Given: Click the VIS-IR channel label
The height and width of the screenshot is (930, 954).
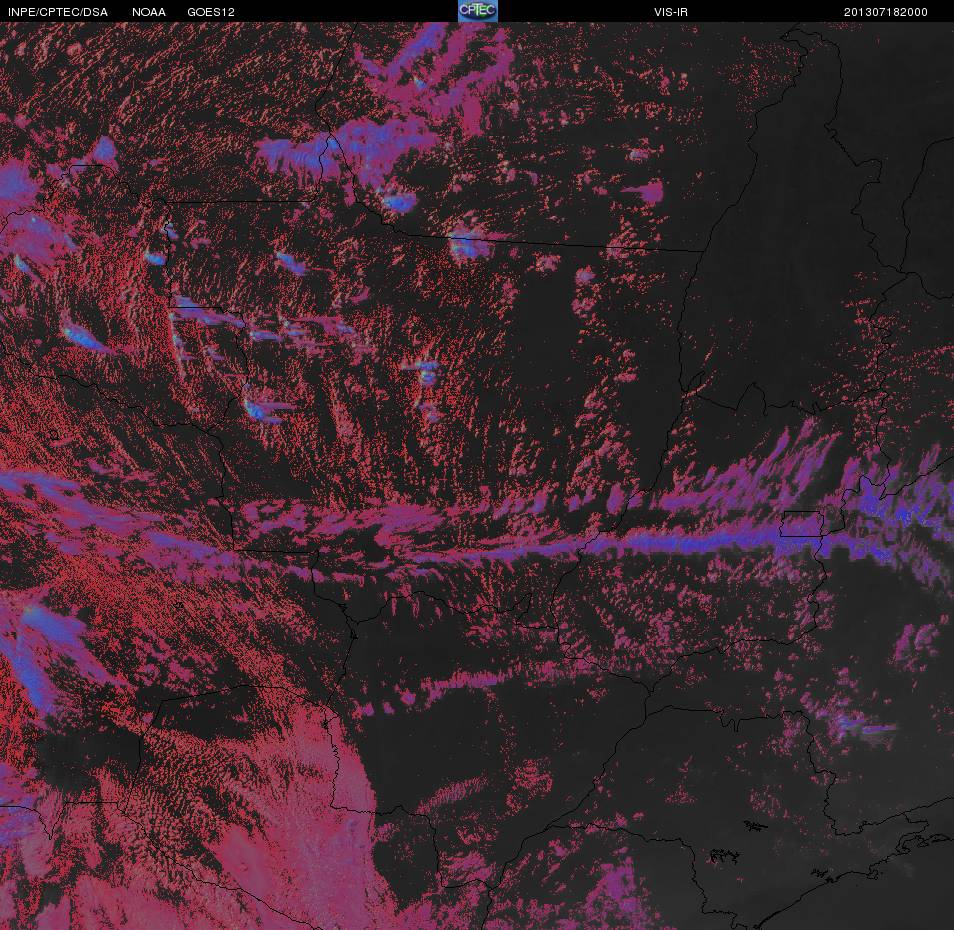Looking at the screenshot, I should pos(670,12).
